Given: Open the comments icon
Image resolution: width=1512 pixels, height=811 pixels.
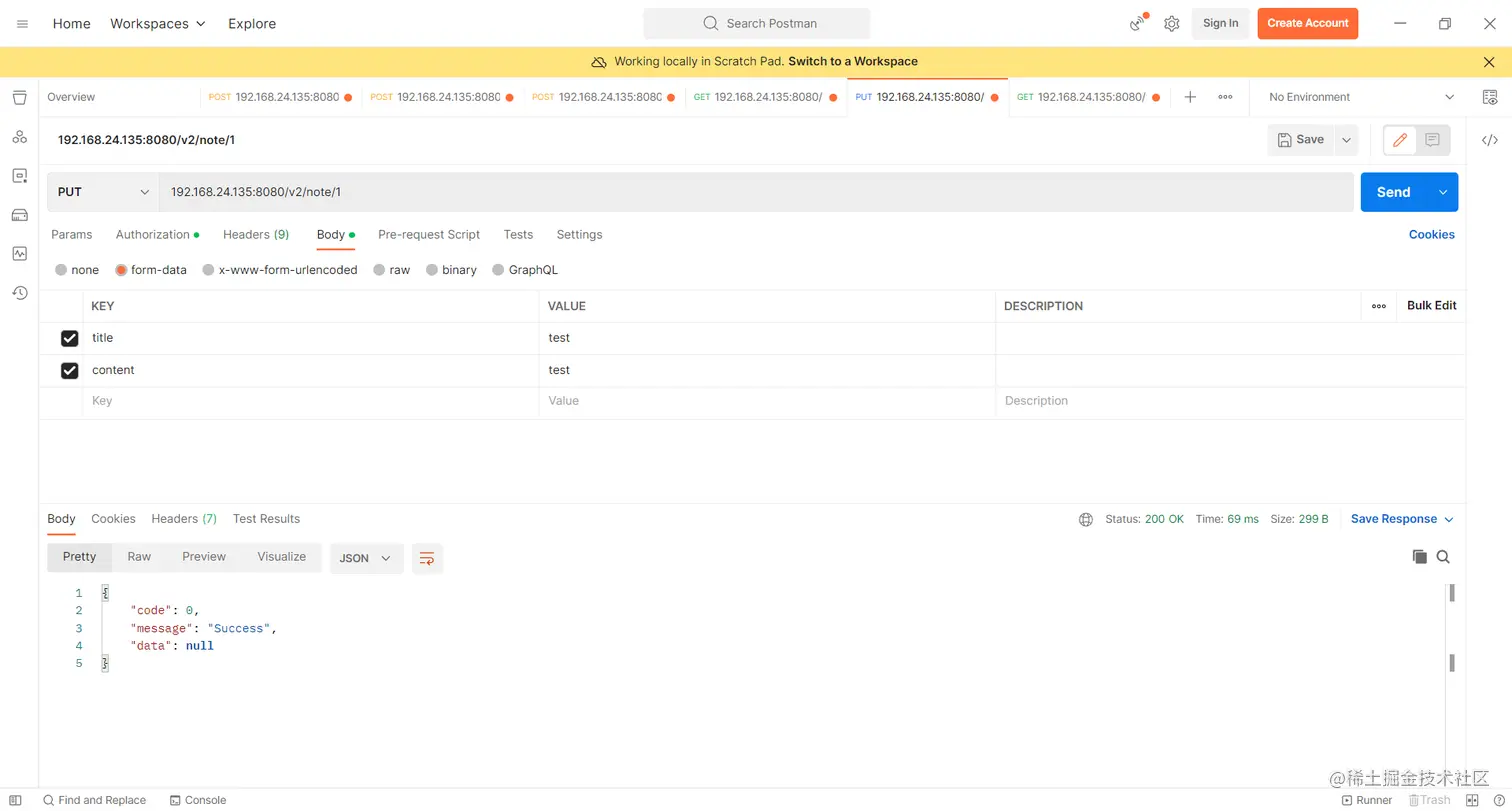Looking at the screenshot, I should pyautogui.click(x=1432, y=140).
